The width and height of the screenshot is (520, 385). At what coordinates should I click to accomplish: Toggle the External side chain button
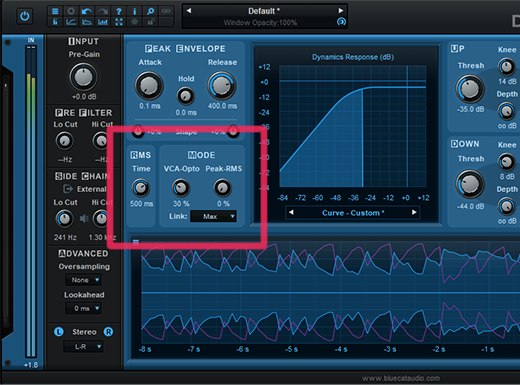pyautogui.click(x=85, y=189)
